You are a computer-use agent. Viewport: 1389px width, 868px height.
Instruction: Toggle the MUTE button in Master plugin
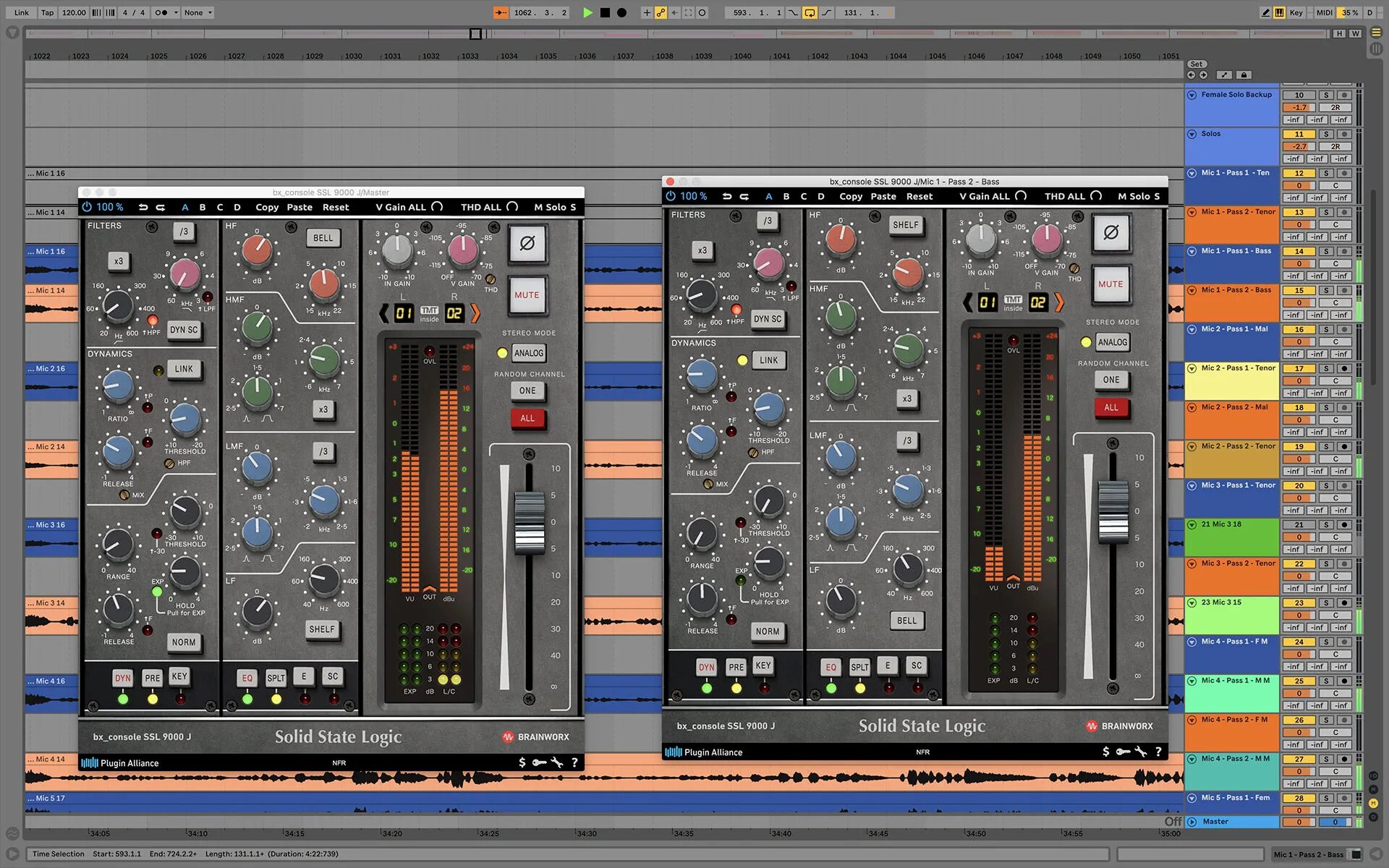(527, 295)
